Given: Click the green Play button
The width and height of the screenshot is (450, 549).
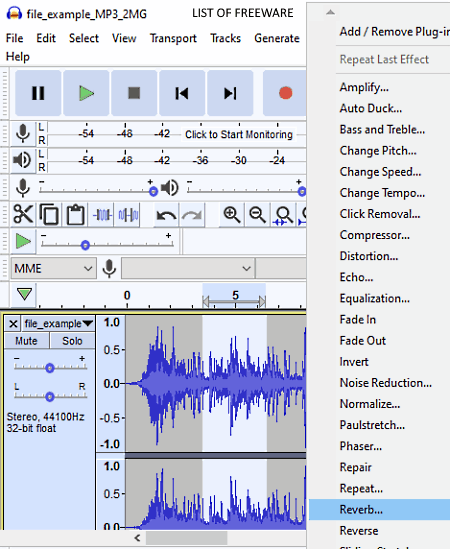Looking at the screenshot, I should 86,93.
